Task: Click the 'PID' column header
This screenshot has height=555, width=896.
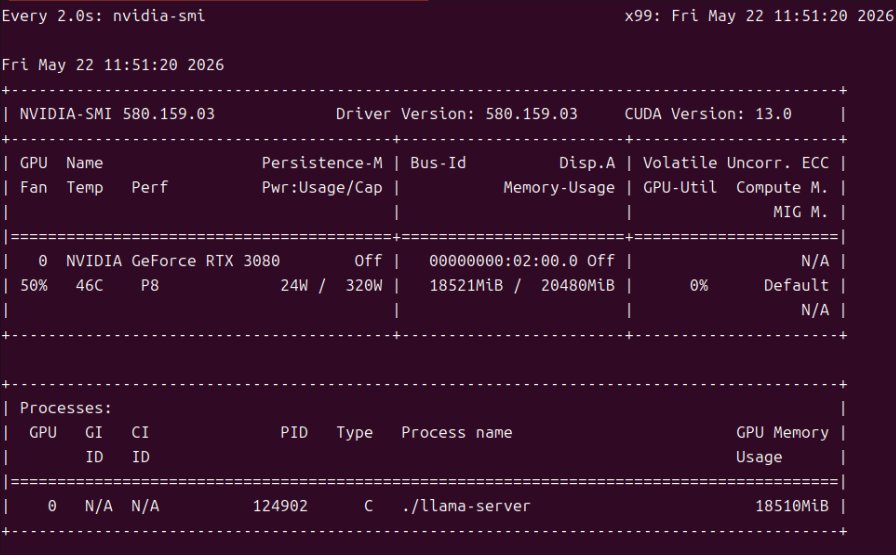Action: click(294, 433)
